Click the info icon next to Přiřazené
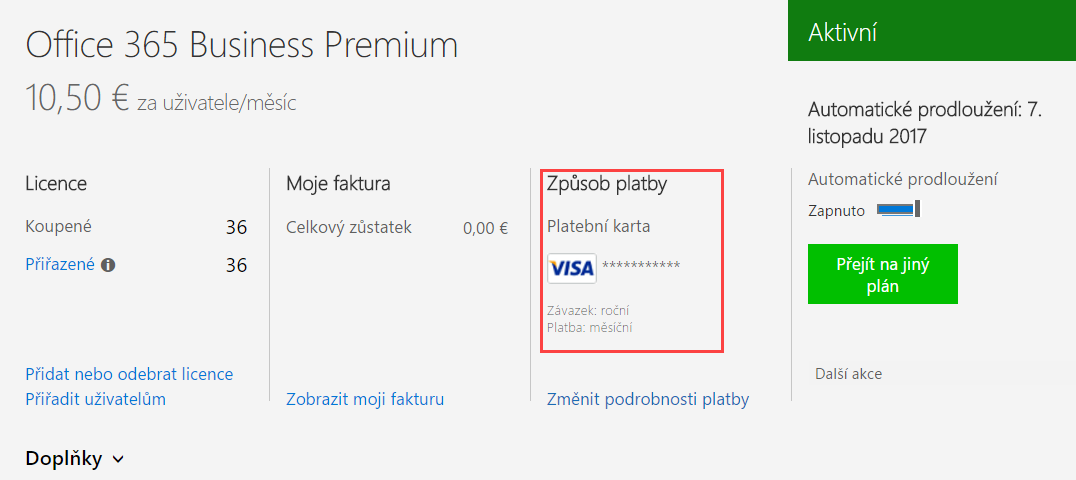This screenshot has height=480, width=1076. tap(108, 265)
